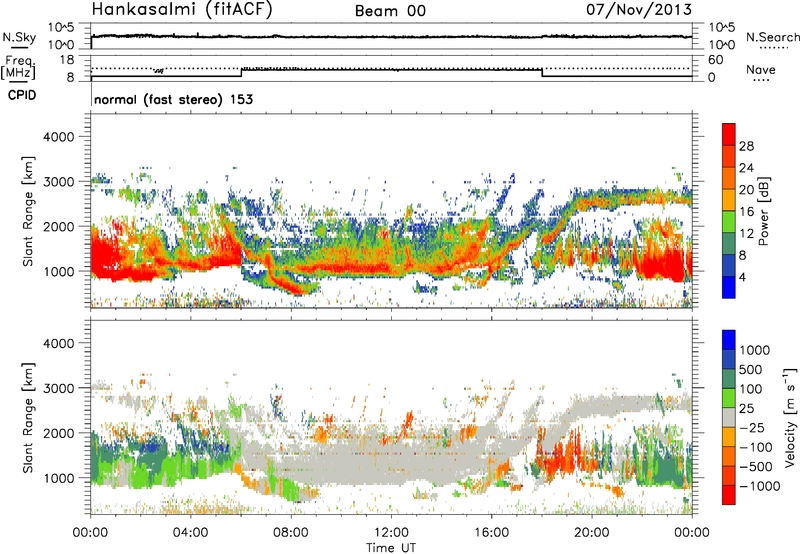Click the '18' frequency axis tick
The width and height of the screenshot is (800, 554).
pyautogui.click(x=67, y=60)
